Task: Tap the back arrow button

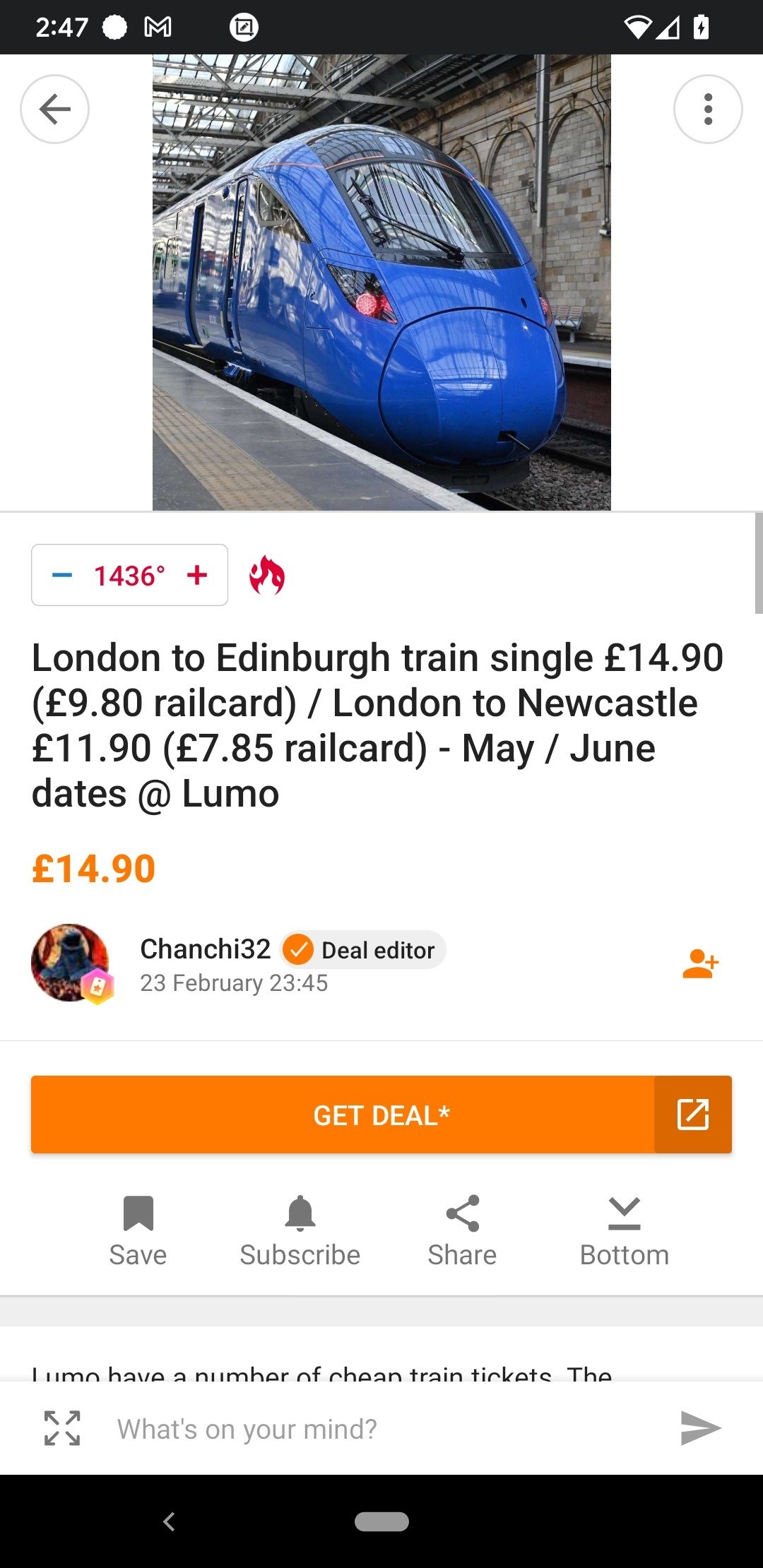Action: pyautogui.click(x=55, y=109)
